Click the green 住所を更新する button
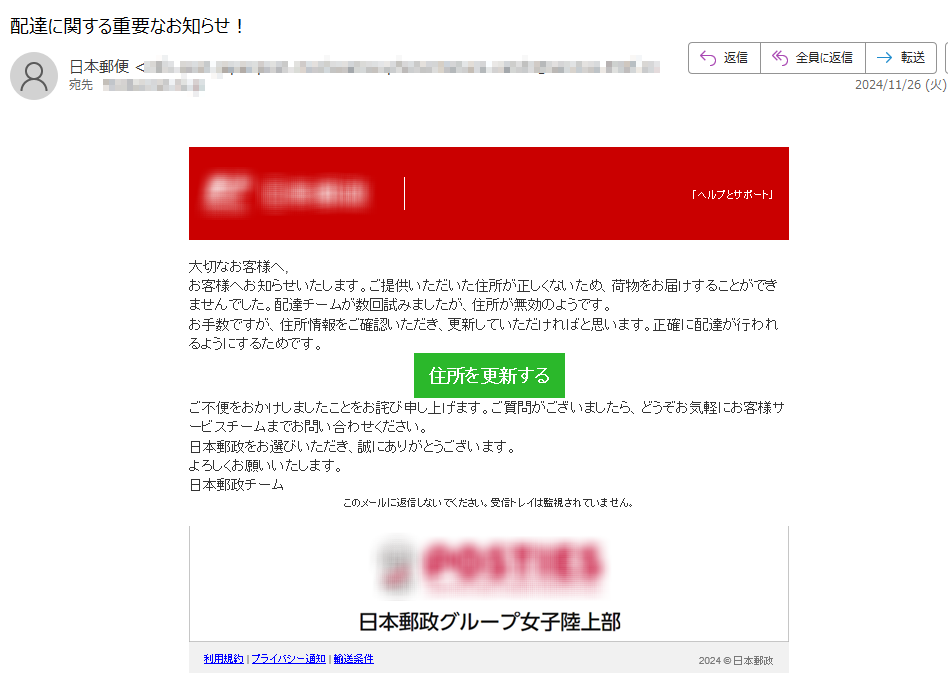 pos(489,376)
